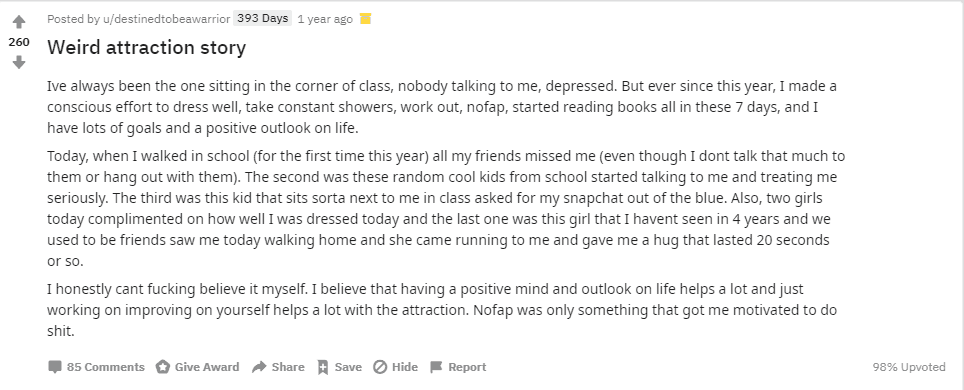Click the 98% Upvoted indicator

(x=909, y=367)
